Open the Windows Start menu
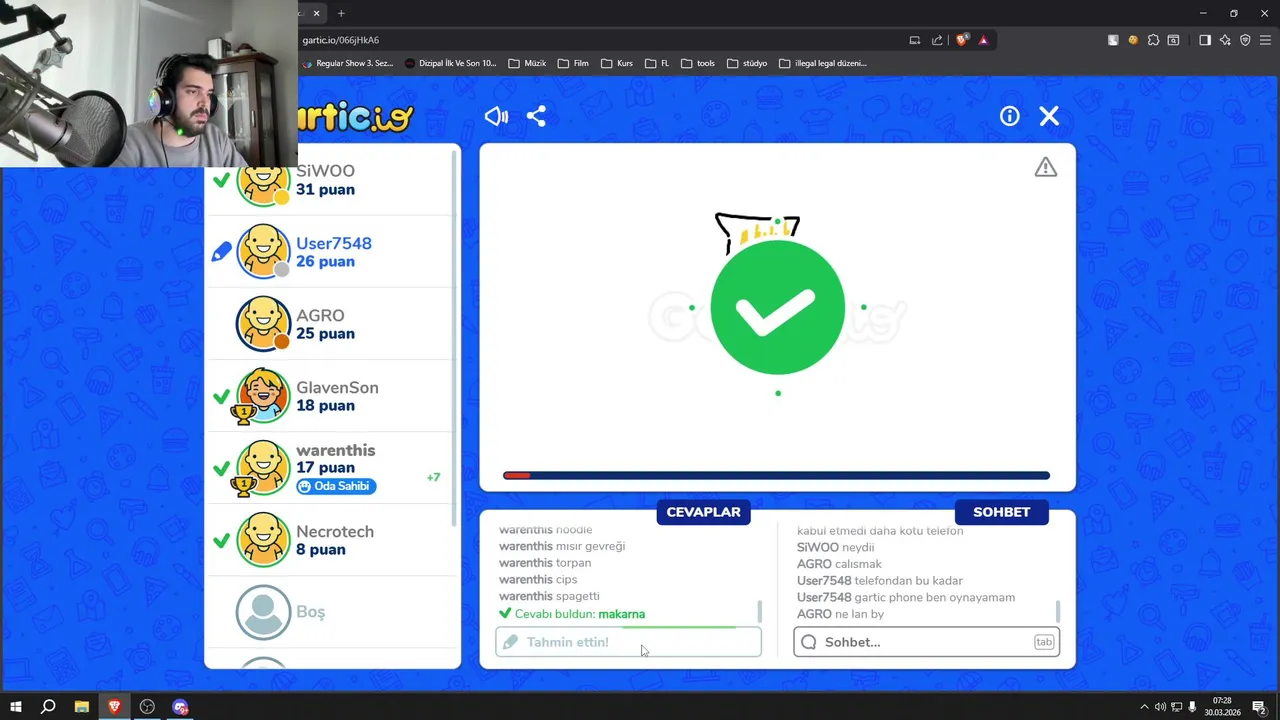 pyautogui.click(x=15, y=707)
